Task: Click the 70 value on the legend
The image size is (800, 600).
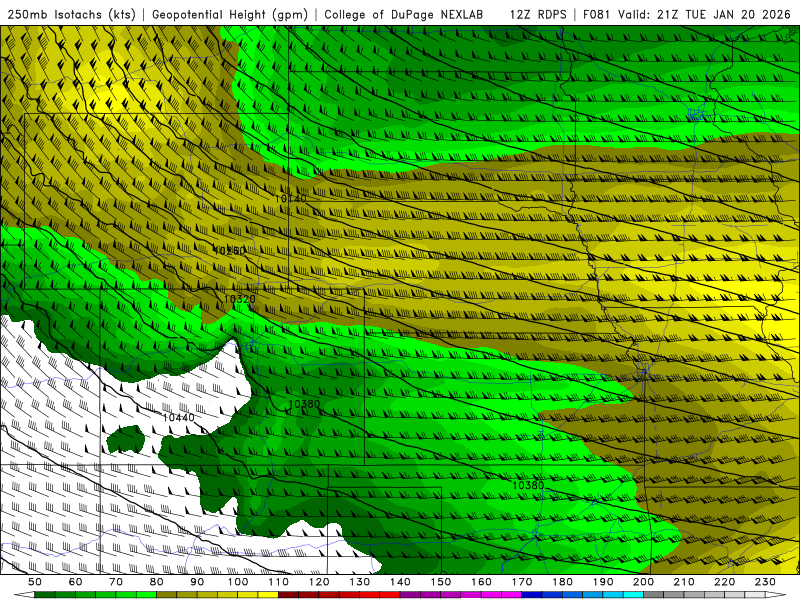Action: [x=116, y=582]
